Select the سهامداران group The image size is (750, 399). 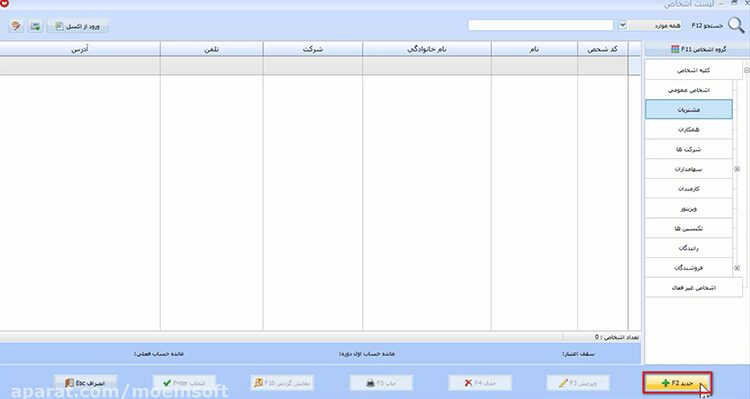point(689,169)
